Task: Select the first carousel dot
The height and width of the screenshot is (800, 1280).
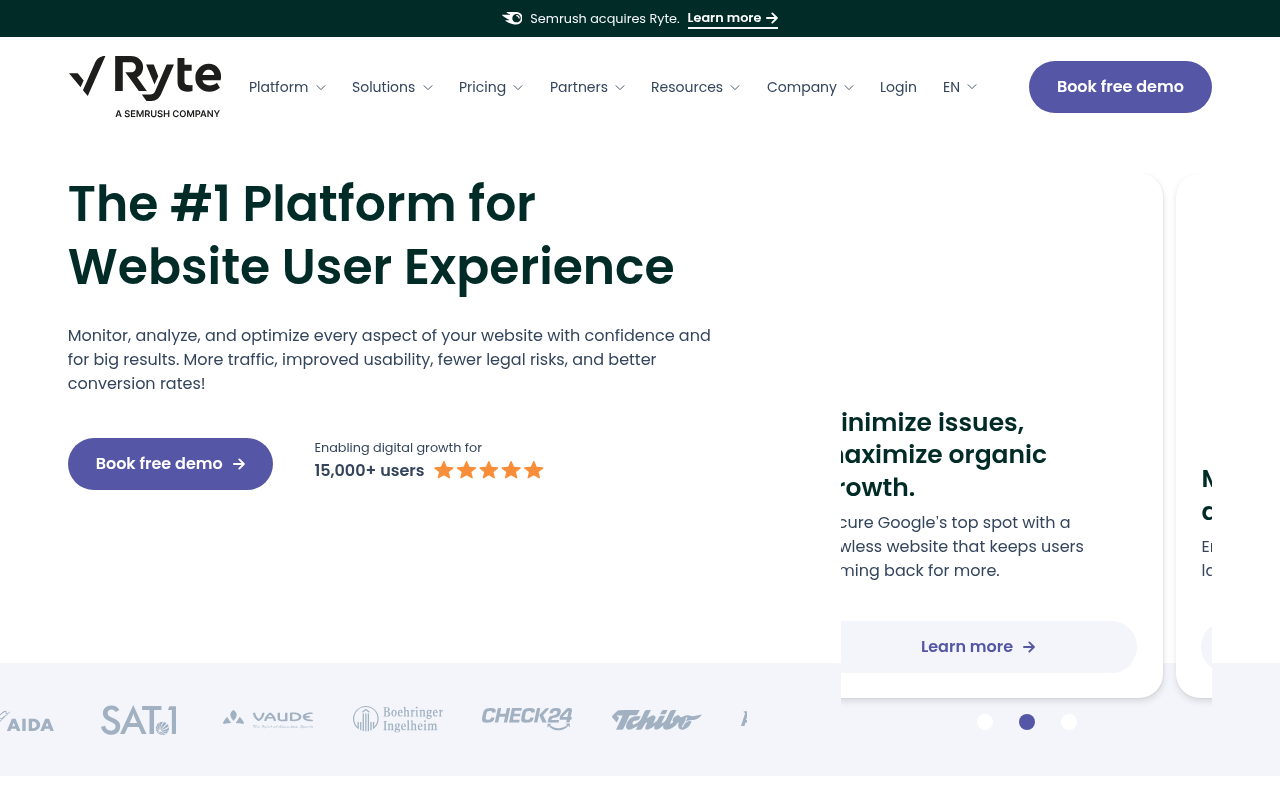Action: (x=985, y=722)
